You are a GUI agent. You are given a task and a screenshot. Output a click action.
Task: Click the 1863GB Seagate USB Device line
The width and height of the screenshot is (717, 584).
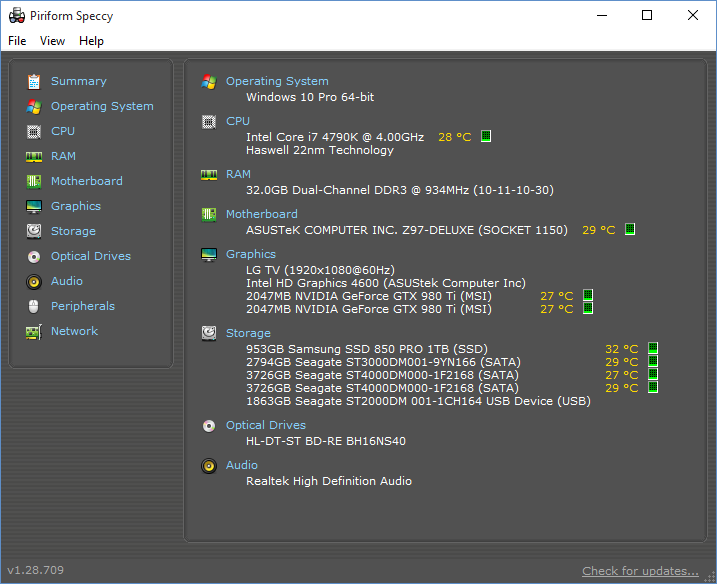pos(418,401)
